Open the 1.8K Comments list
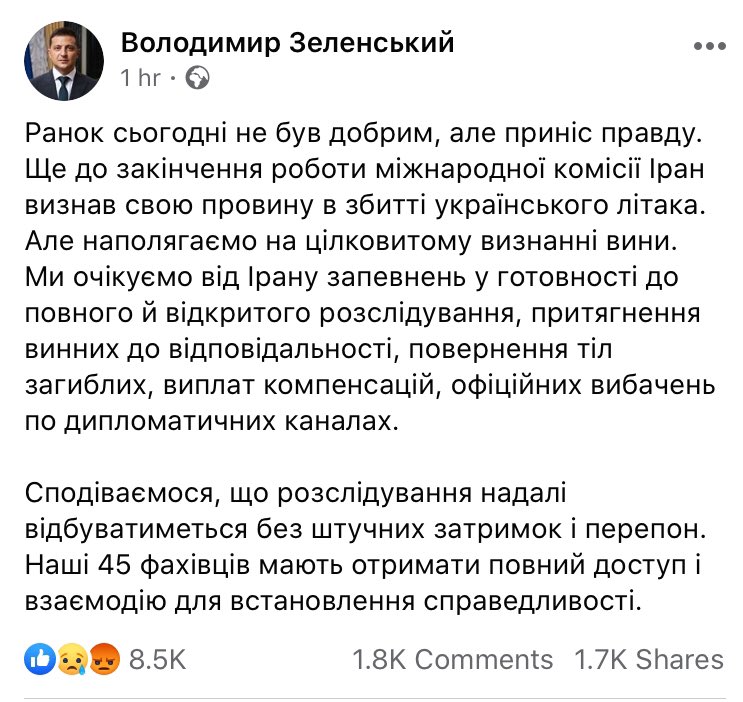Image resolution: width=743 pixels, height=702 pixels. pyautogui.click(x=452, y=660)
